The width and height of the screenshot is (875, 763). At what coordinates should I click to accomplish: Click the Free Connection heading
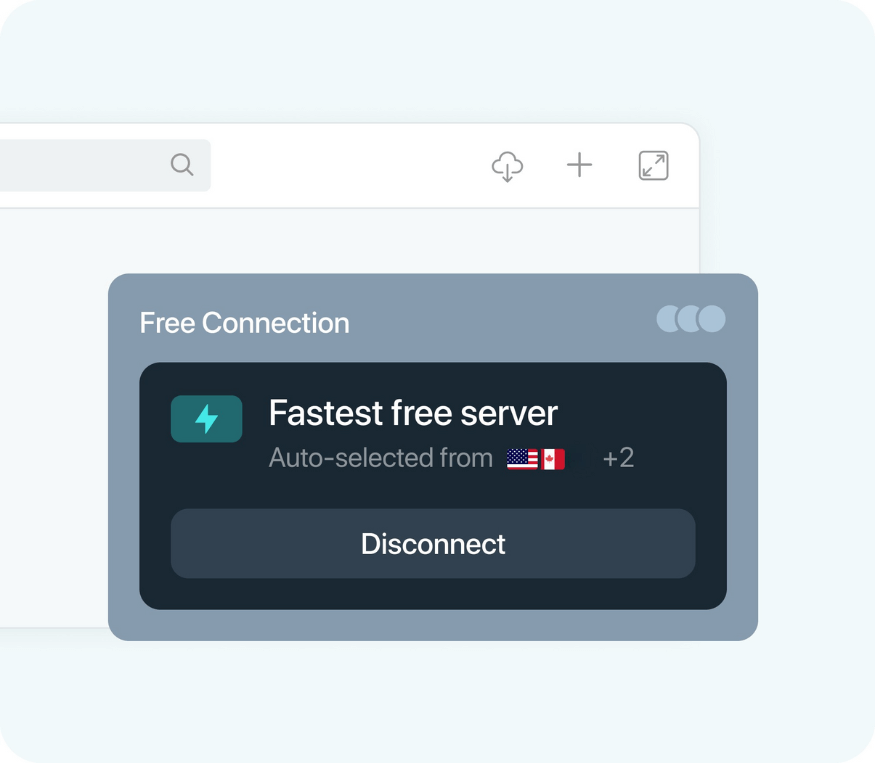click(244, 323)
